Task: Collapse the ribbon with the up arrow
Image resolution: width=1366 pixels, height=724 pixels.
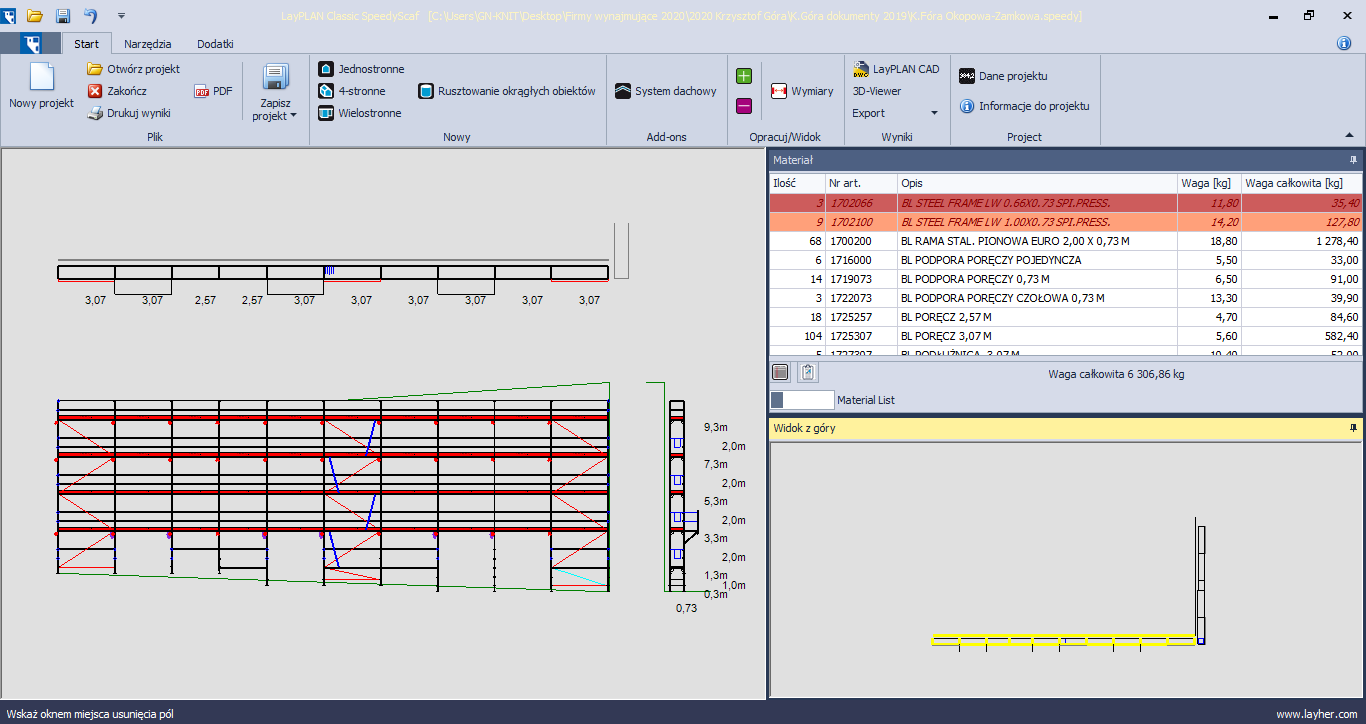Action: pyautogui.click(x=1349, y=135)
